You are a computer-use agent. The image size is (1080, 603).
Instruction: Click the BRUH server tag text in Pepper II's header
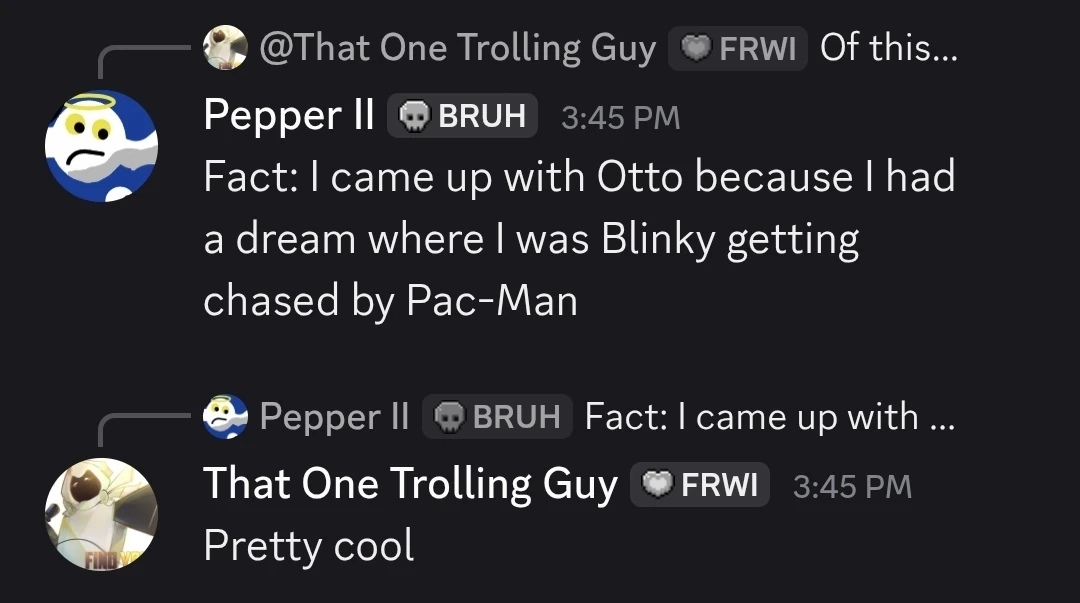[481, 116]
